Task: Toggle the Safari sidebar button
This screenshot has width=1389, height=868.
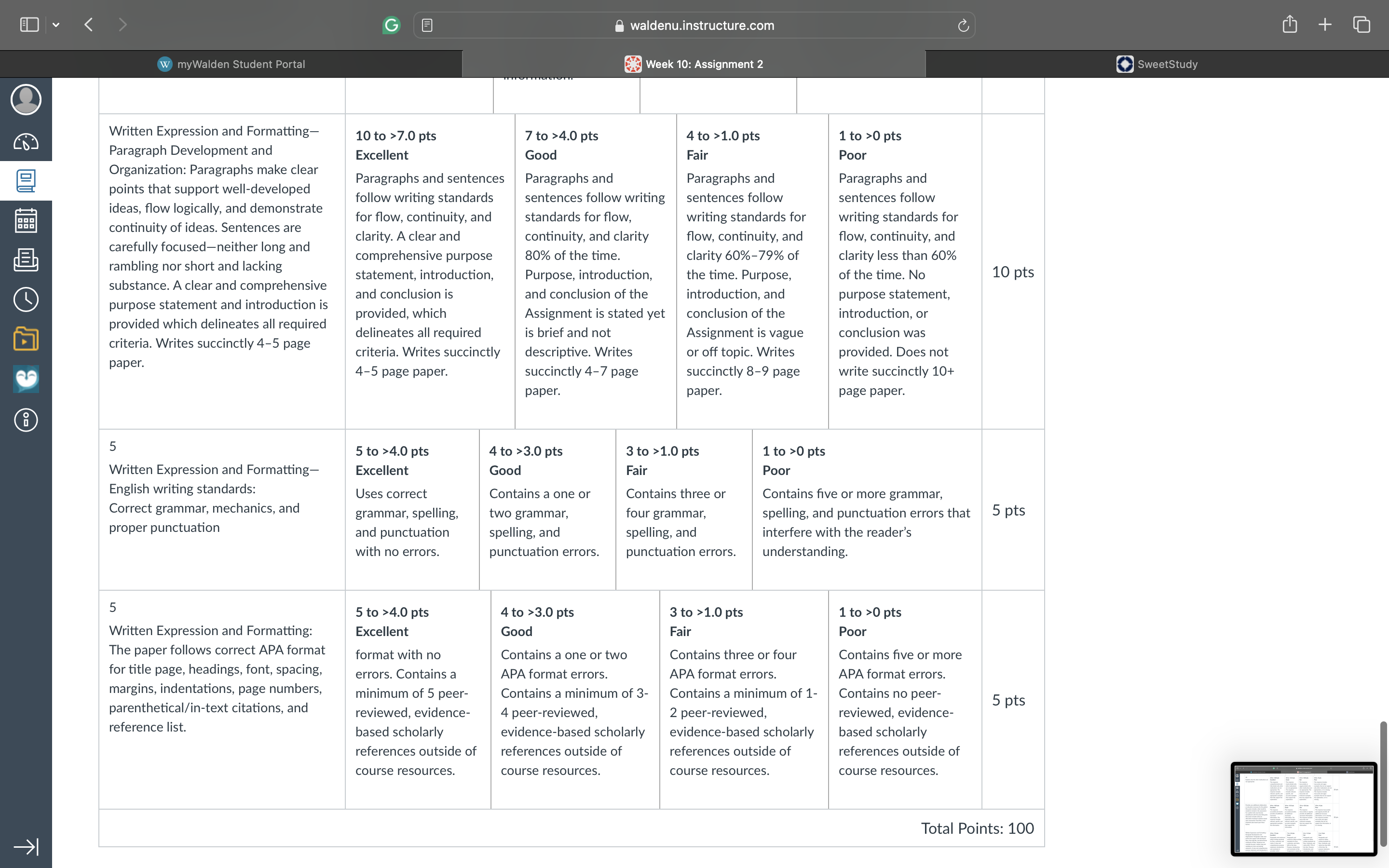Action: pyautogui.click(x=29, y=25)
